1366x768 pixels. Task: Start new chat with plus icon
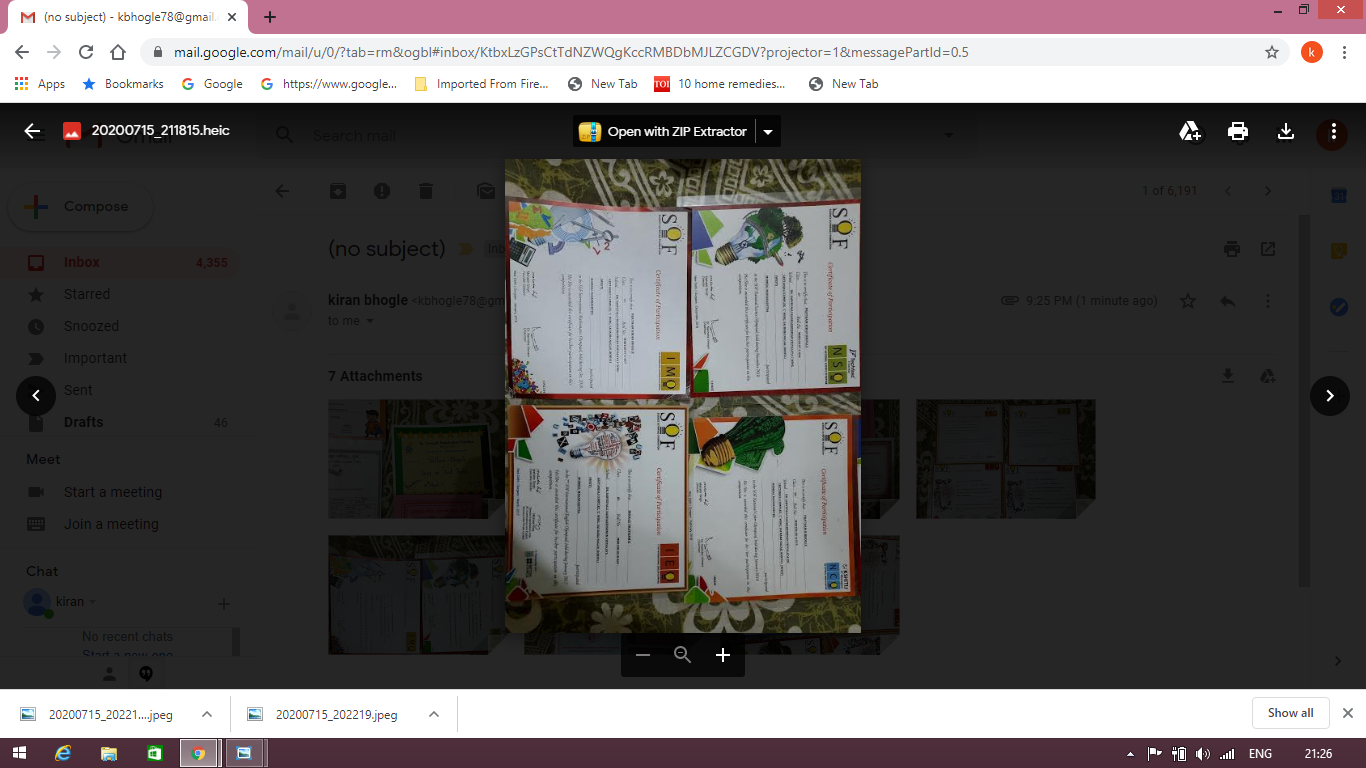point(224,603)
